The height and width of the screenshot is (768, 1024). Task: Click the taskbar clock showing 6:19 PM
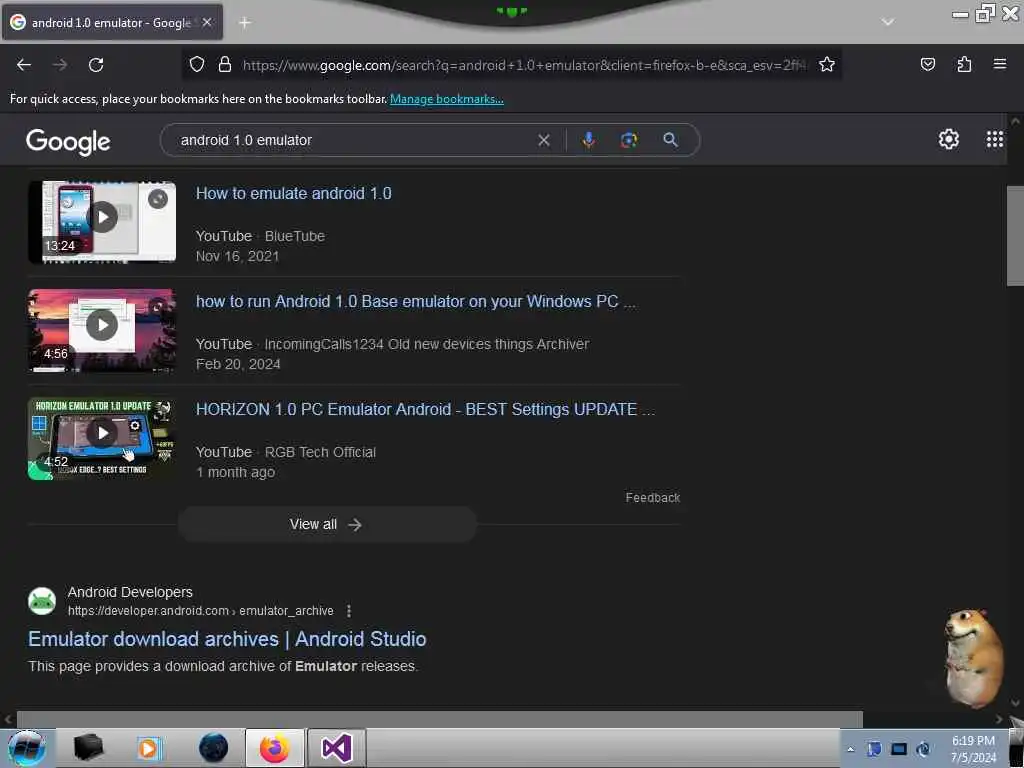(x=972, y=749)
